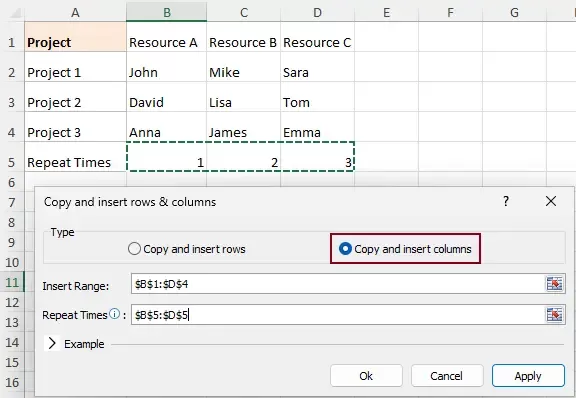576x398 pixels.
Task: Select column G header
Action: [514, 12]
